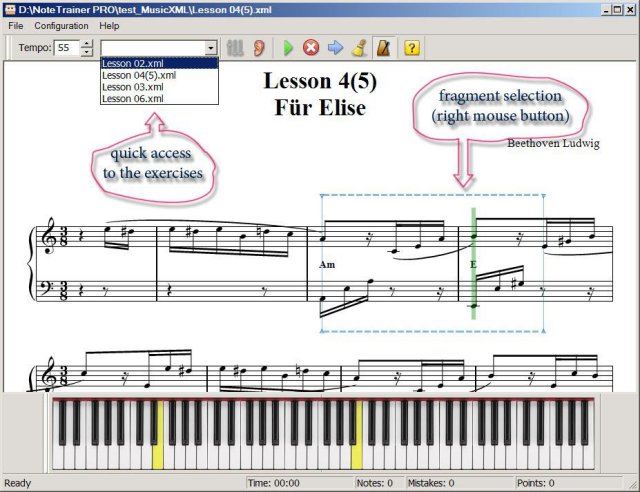
Task: Collapse the lesson dropdown arrow
Action: [x=211, y=48]
